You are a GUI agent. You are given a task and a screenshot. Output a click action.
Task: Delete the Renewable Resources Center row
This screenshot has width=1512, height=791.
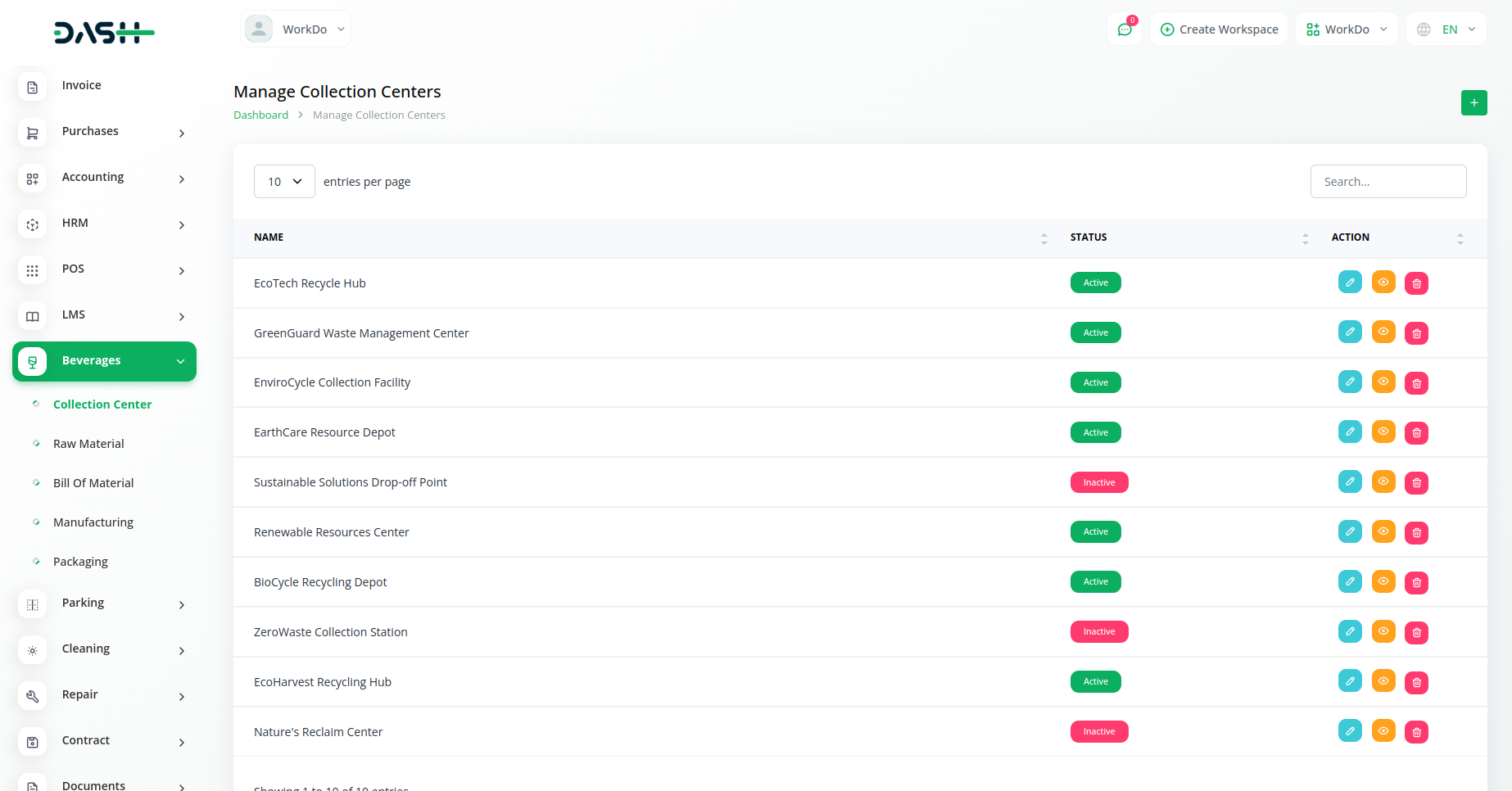(1416, 533)
